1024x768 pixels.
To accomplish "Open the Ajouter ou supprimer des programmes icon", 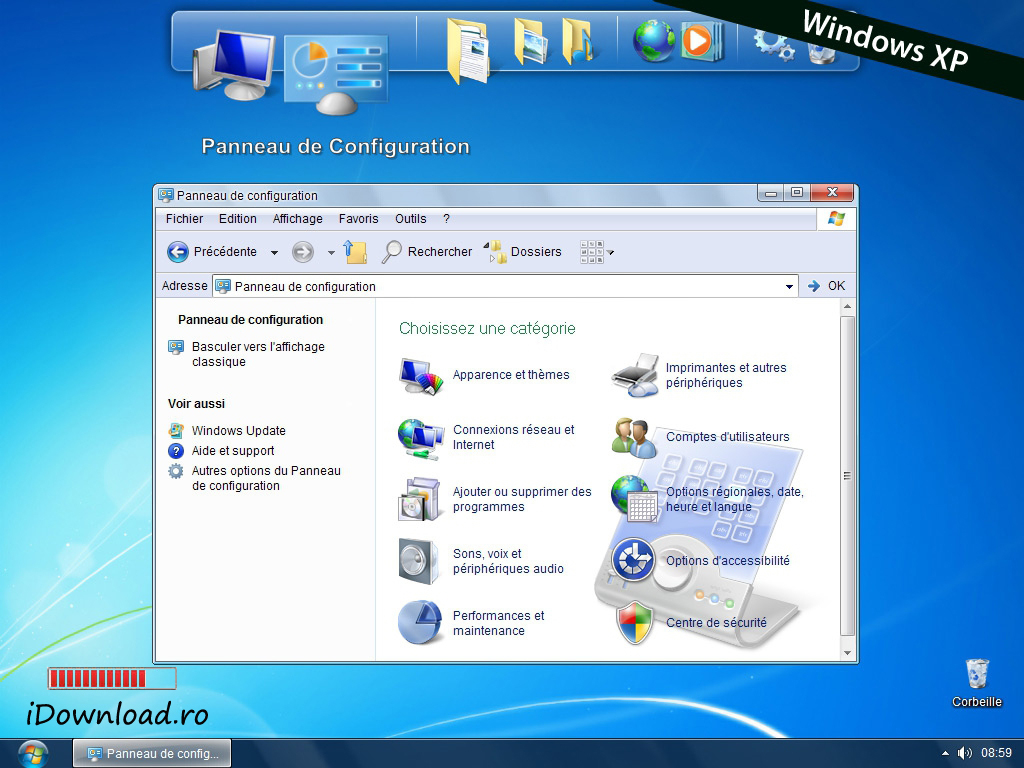I will [419, 499].
